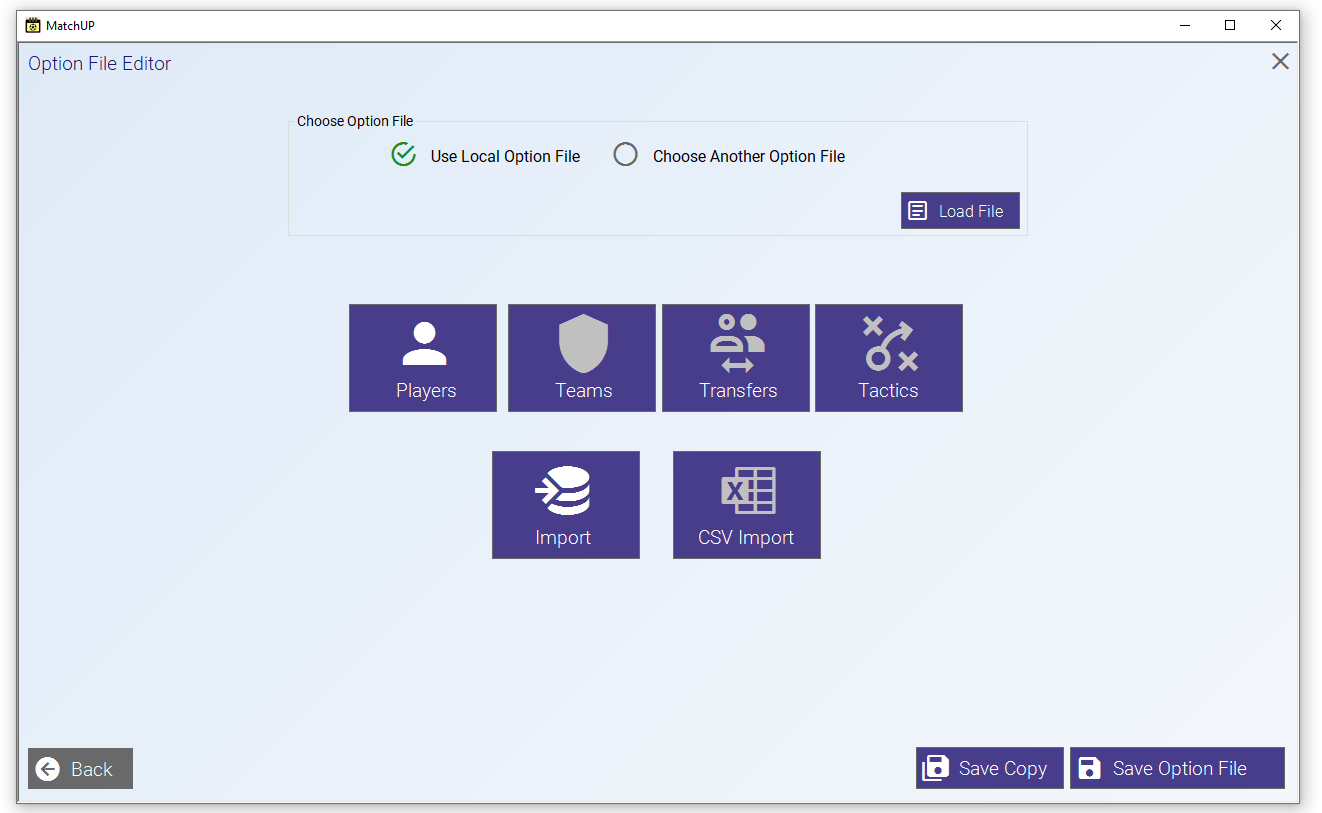
Task: Open the Players editor tile
Action: pyautogui.click(x=423, y=358)
